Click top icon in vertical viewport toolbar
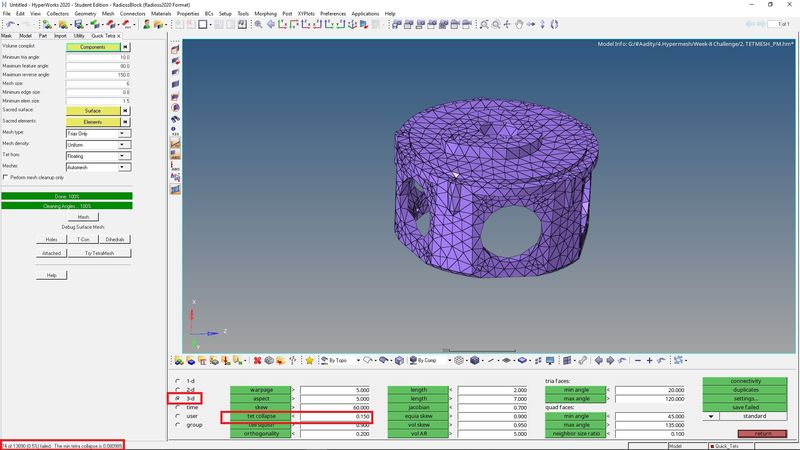The image size is (800, 450). click(x=176, y=49)
